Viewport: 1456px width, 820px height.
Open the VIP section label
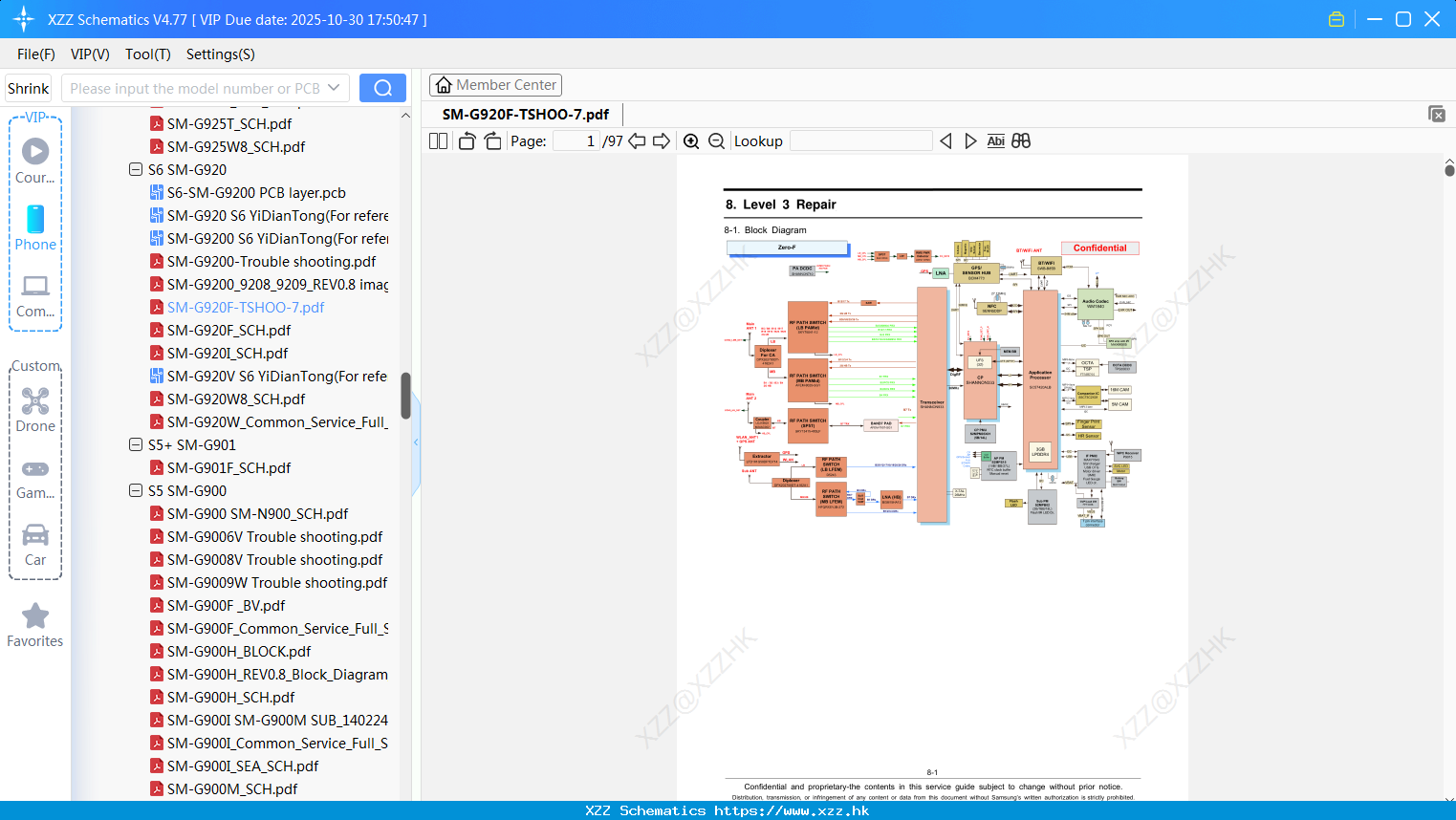point(35,118)
